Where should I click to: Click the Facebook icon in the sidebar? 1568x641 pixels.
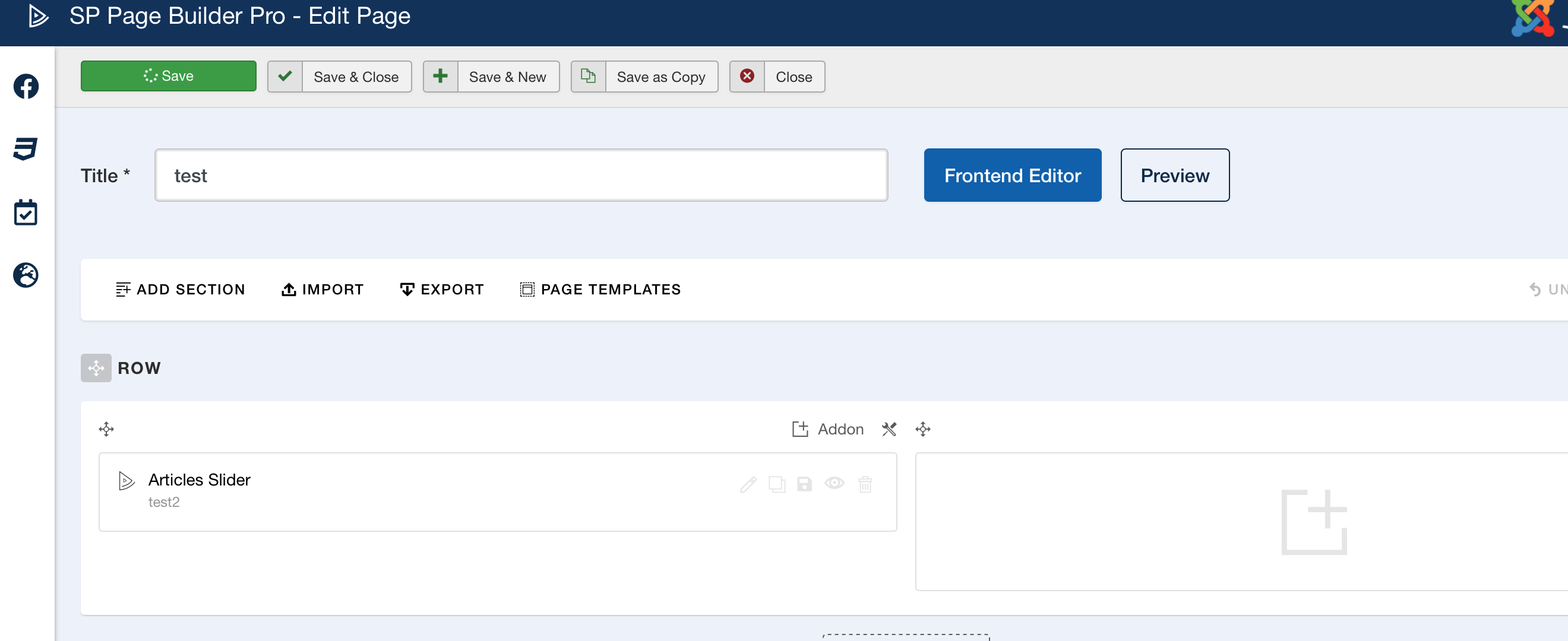pos(26,87)
